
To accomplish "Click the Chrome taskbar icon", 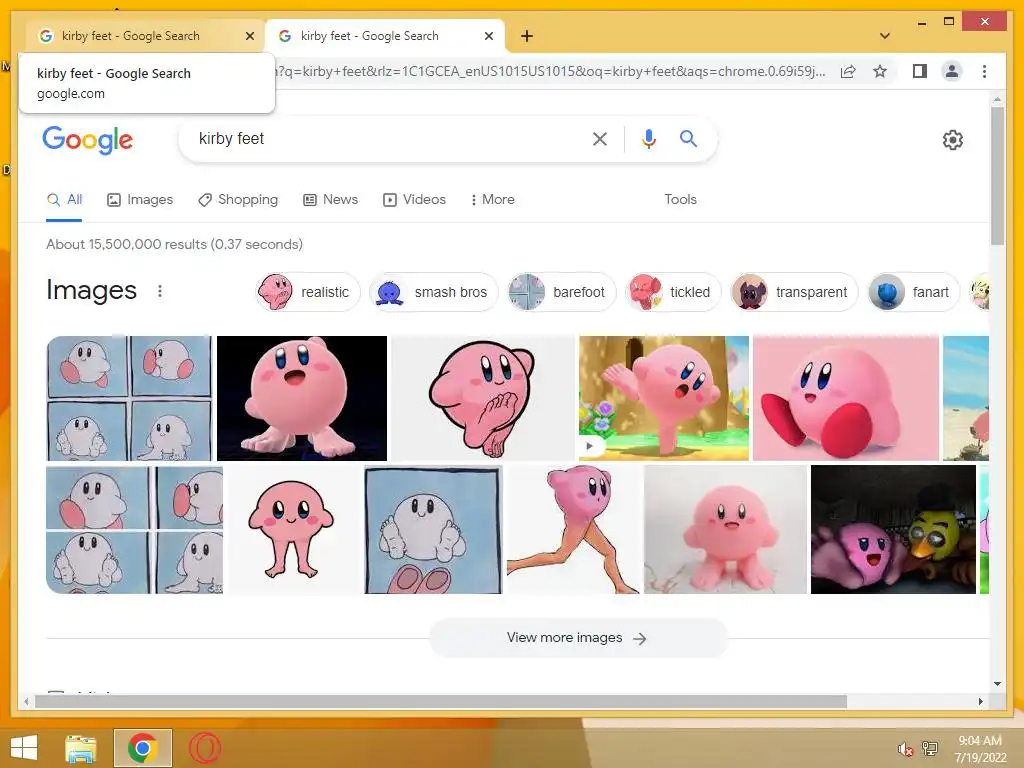I will 142,748.
